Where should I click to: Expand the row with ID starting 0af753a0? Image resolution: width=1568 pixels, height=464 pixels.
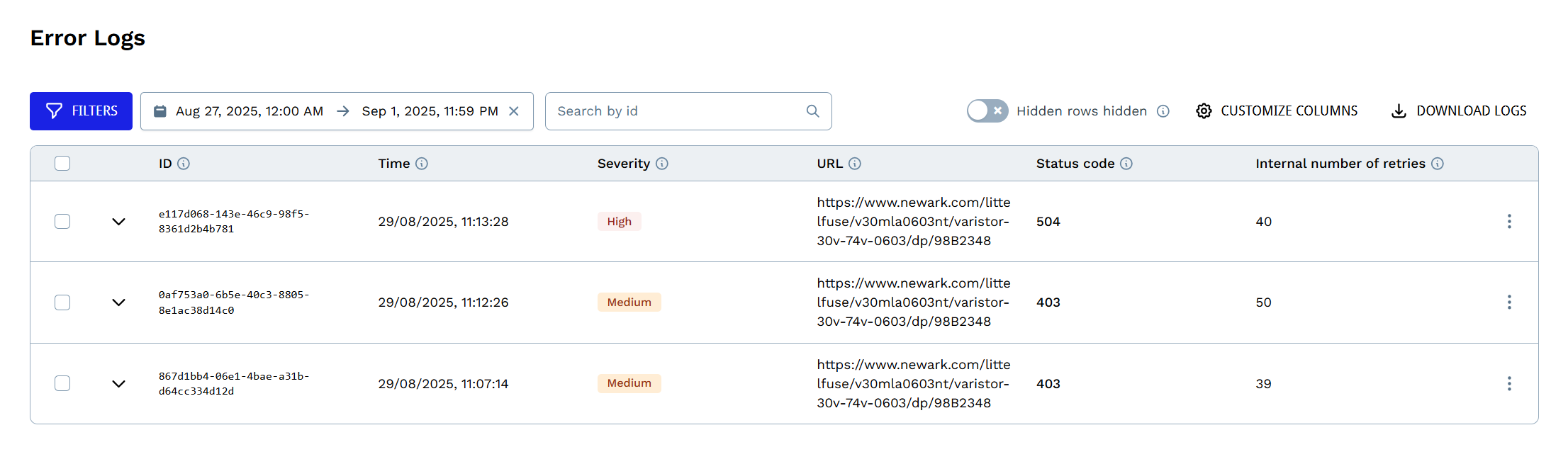118,302
